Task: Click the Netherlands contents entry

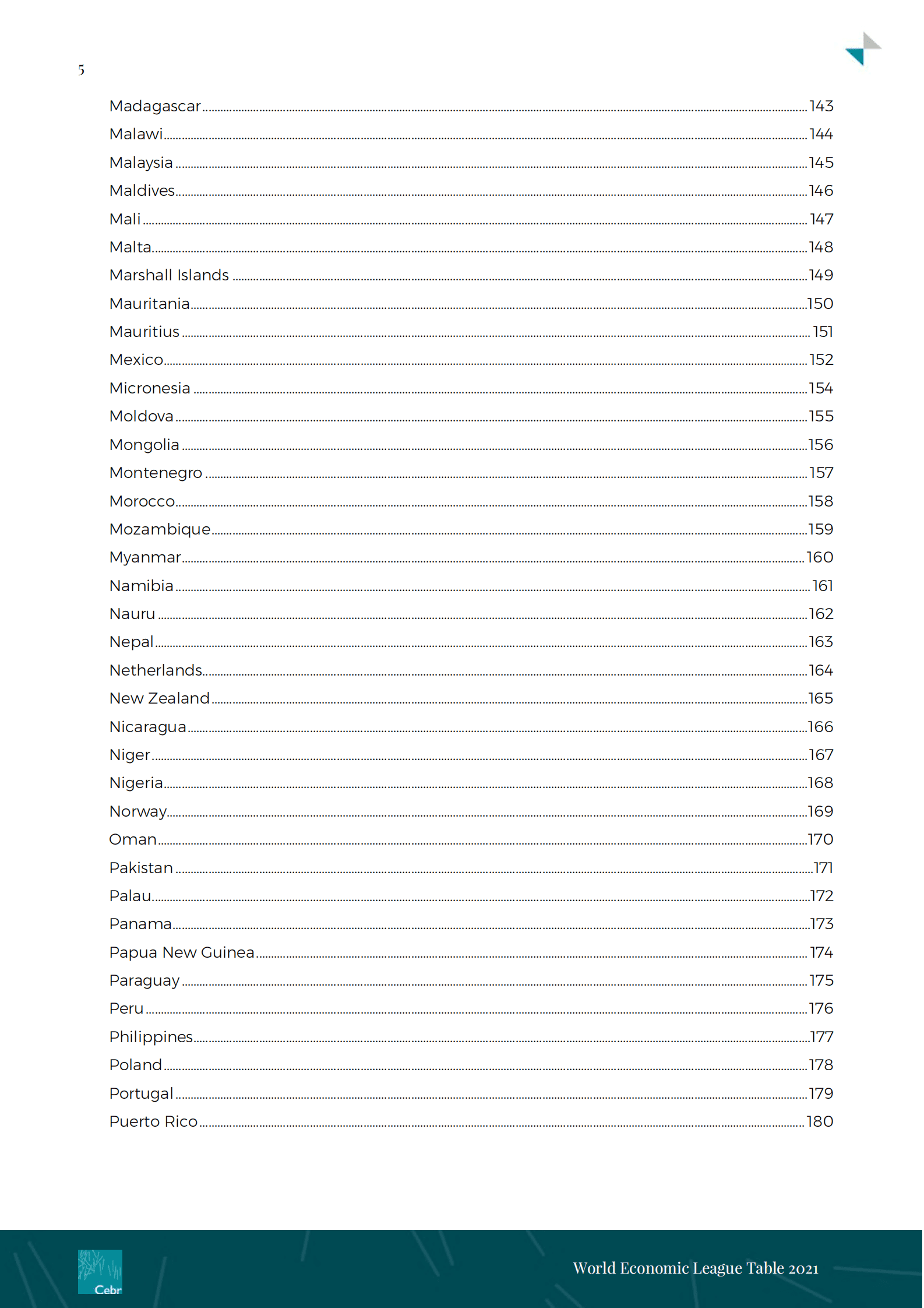Action: [x=156, y=670]
